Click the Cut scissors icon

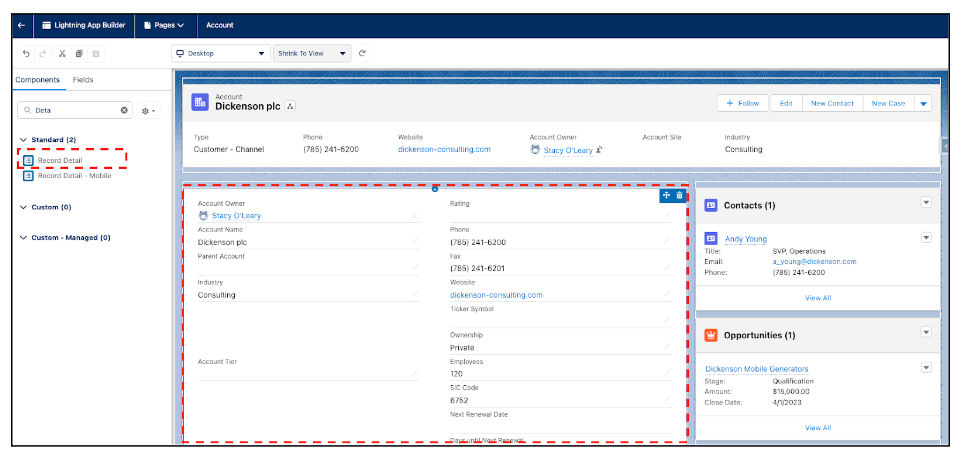tap(62, 54)
